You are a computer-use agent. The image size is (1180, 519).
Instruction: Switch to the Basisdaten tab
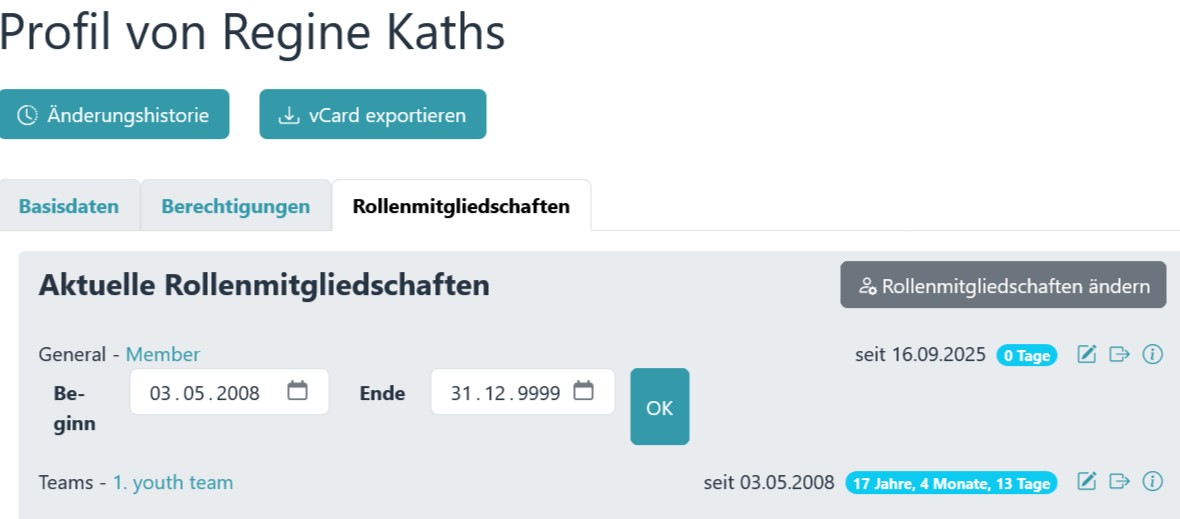point(69,207)
